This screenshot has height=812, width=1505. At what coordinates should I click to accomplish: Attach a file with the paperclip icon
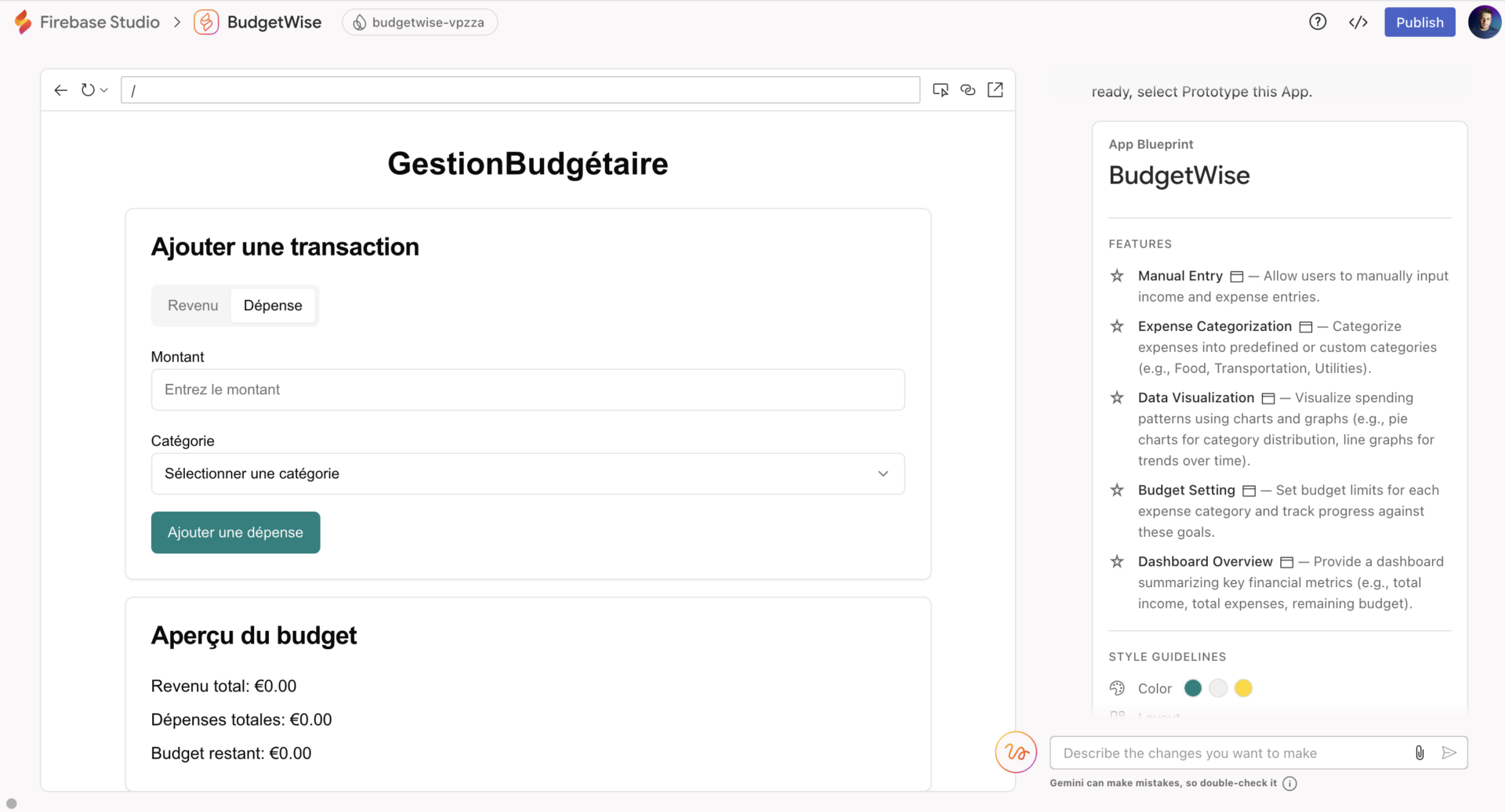(1420, 752)
